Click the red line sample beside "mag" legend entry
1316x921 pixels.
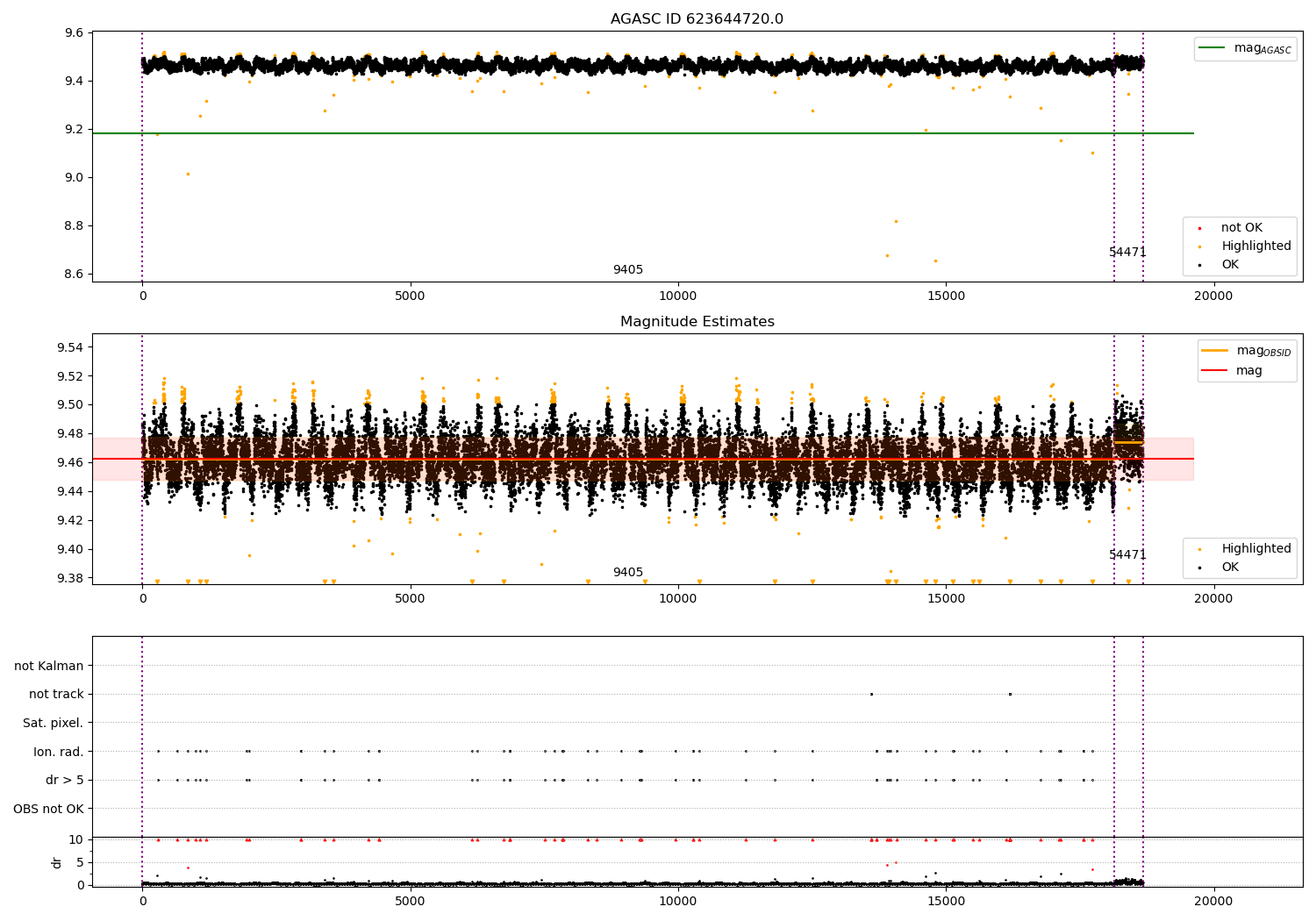coord(1214,370)
